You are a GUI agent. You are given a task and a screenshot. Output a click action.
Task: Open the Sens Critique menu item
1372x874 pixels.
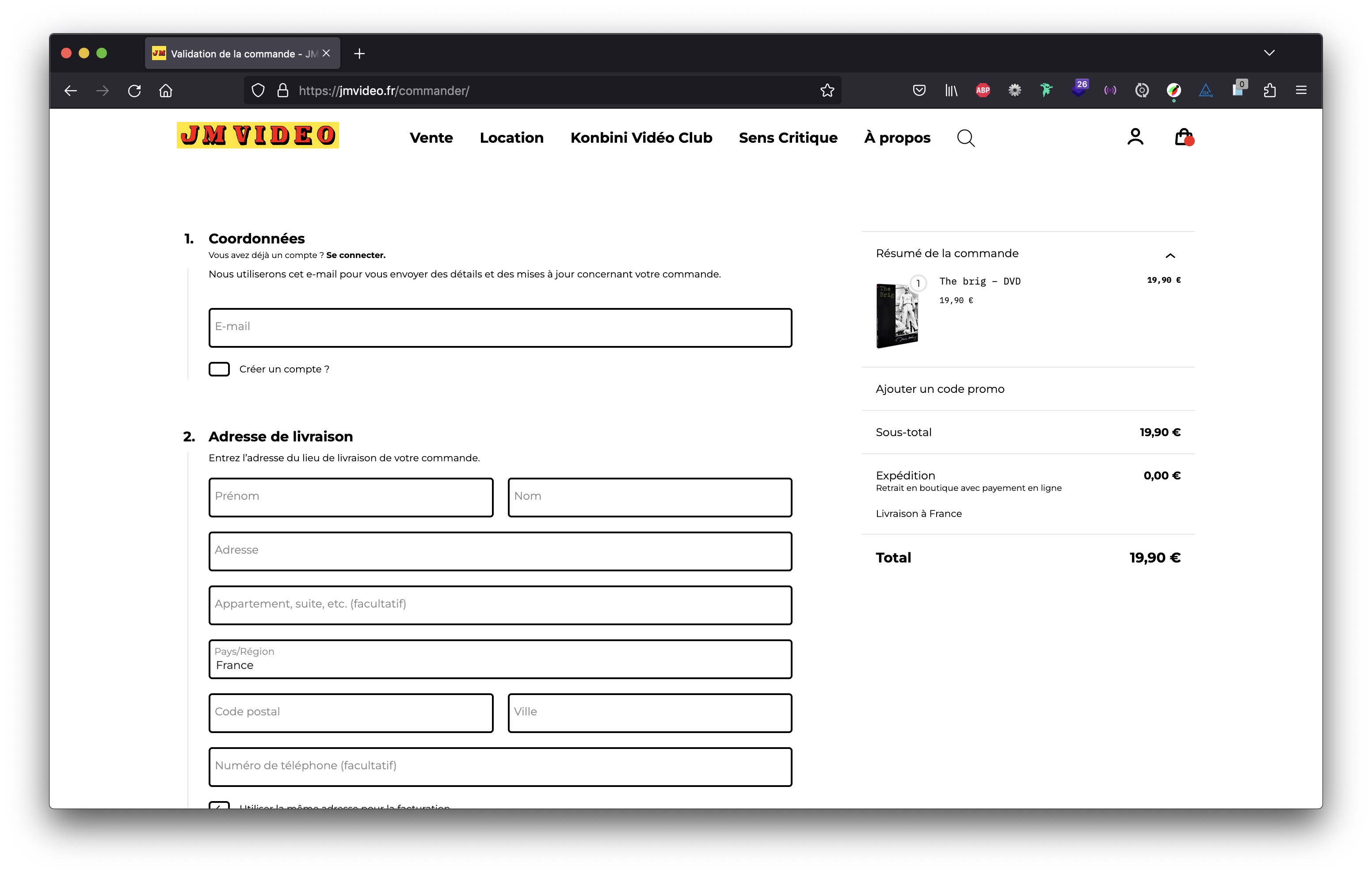pyautogui.click(x=788, y=138)
